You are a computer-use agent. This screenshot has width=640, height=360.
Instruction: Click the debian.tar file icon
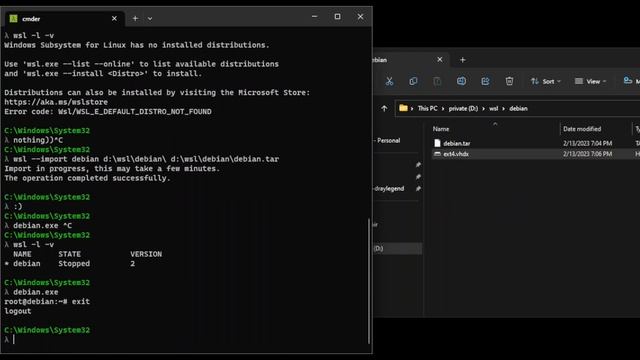click(437, 143)
